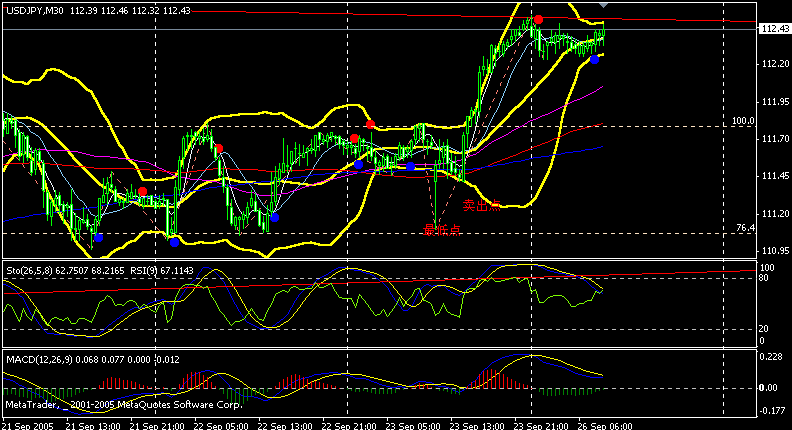Click the 21 Sep 13:00 time label
This screenshot has width=792, height=430.
click(x=93, y=426)
